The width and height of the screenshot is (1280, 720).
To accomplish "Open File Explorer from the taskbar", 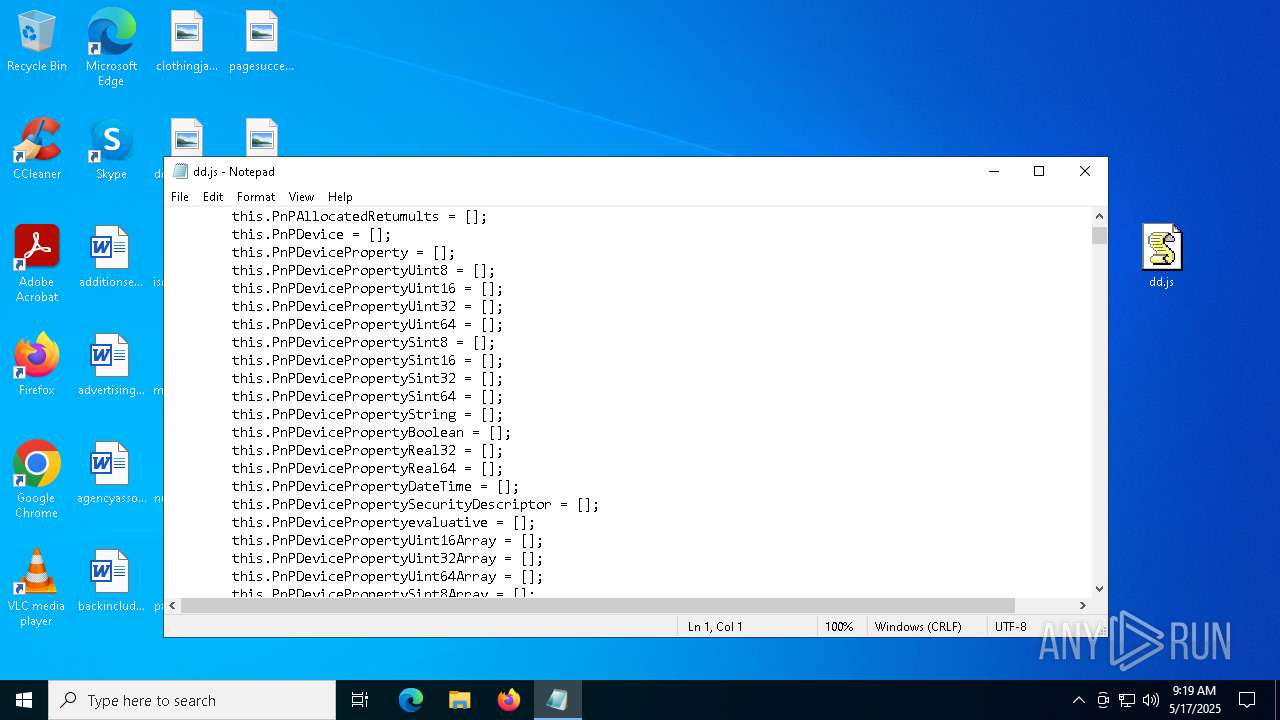I will pos(459,700).
